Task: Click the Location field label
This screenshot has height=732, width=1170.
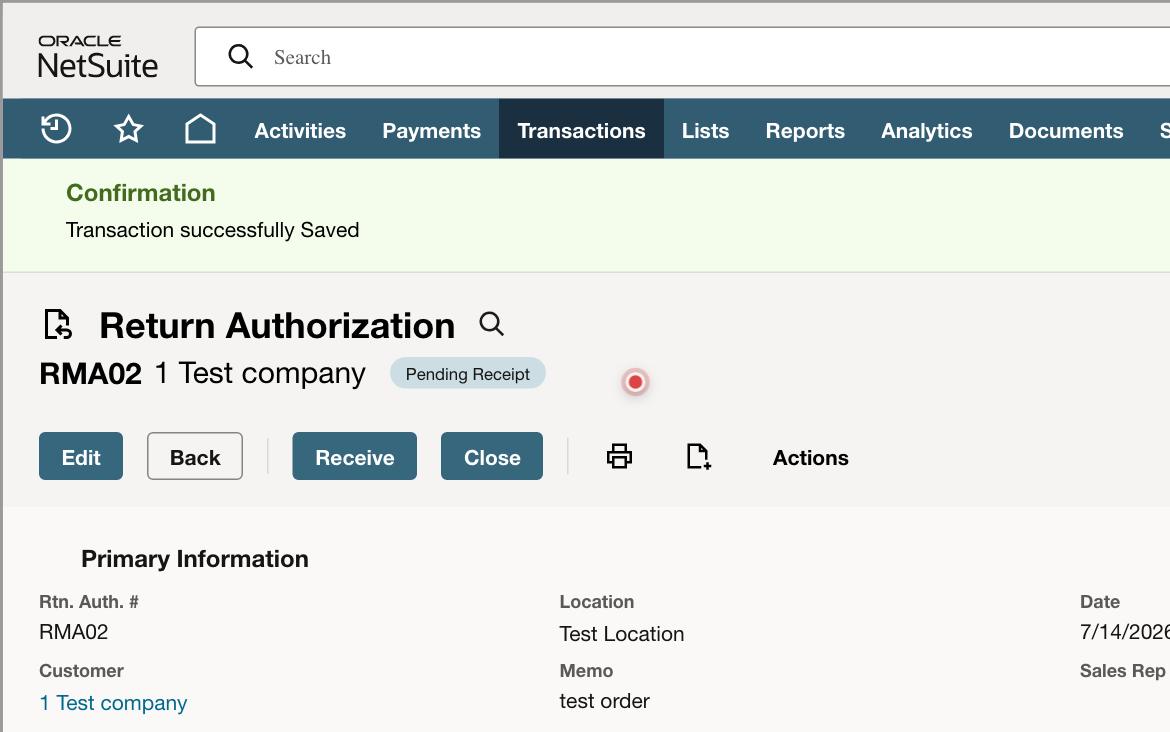Action: (x=597, y=601)
